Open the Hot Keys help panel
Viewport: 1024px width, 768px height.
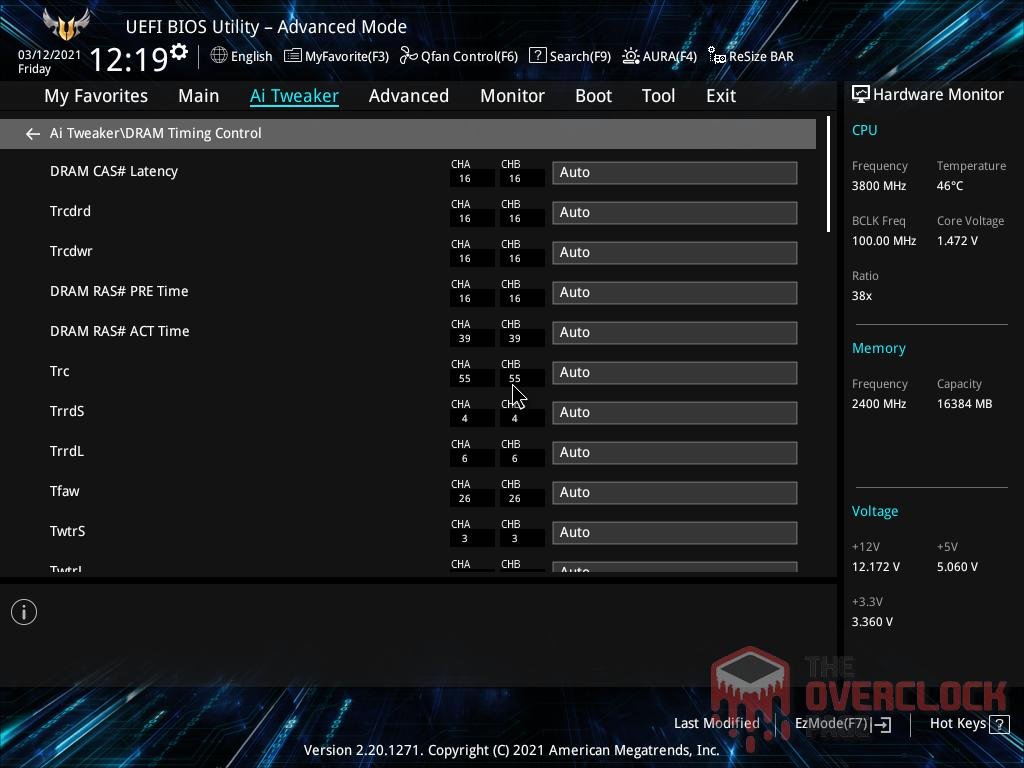click(x=957, y=723)
